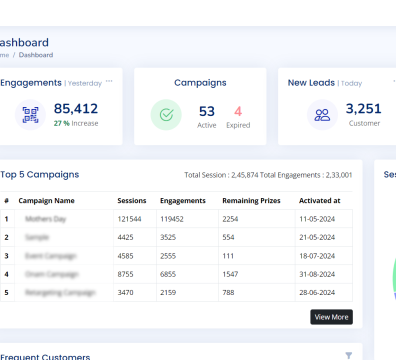This screenshot has width=396, height=360.
Task: Select engagements value 3525
Action: pos(168,237)
